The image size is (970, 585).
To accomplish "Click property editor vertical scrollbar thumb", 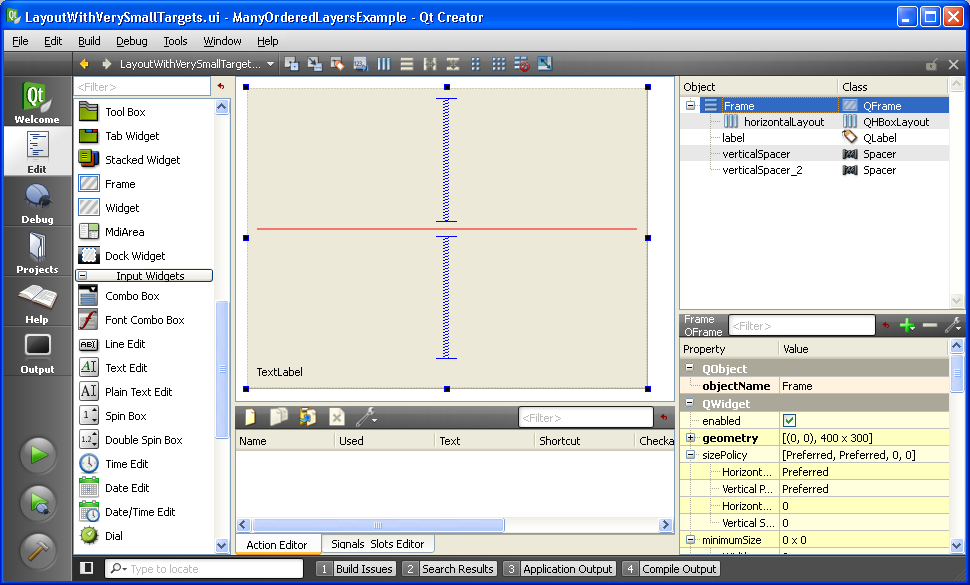I will pos(956,372).
